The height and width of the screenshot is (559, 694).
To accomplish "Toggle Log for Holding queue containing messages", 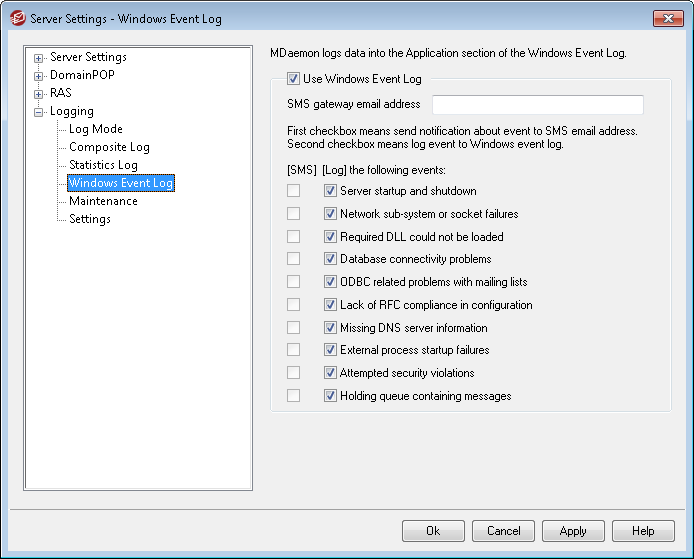I will tap(330, 396).
